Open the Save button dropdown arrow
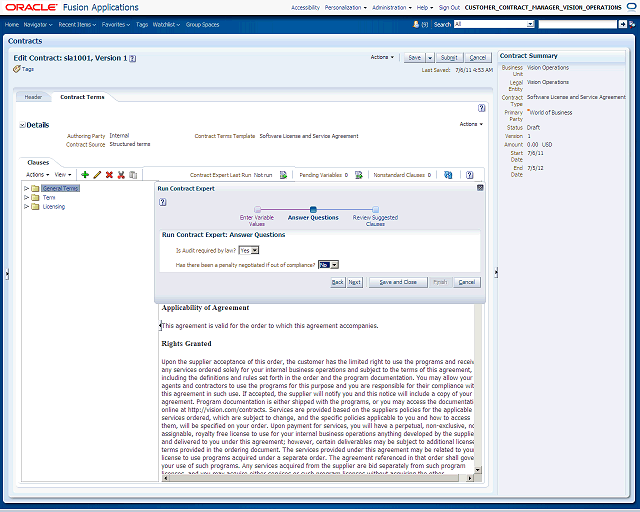The height and width of the screenshot is (512, 640). coord(430,58)
